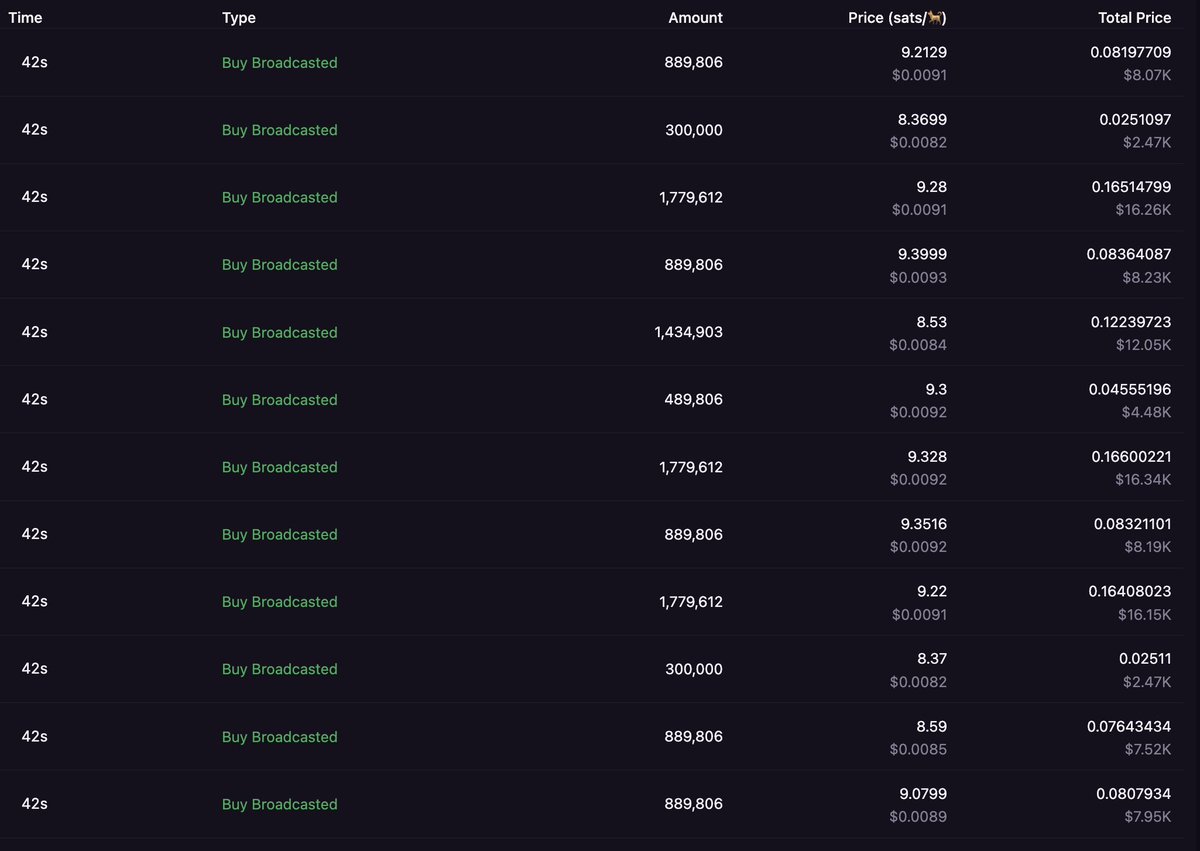The width and height of the screenshot is (1200, 851).
Task: Sort by the Amount column header
Action: pos(697,17)
